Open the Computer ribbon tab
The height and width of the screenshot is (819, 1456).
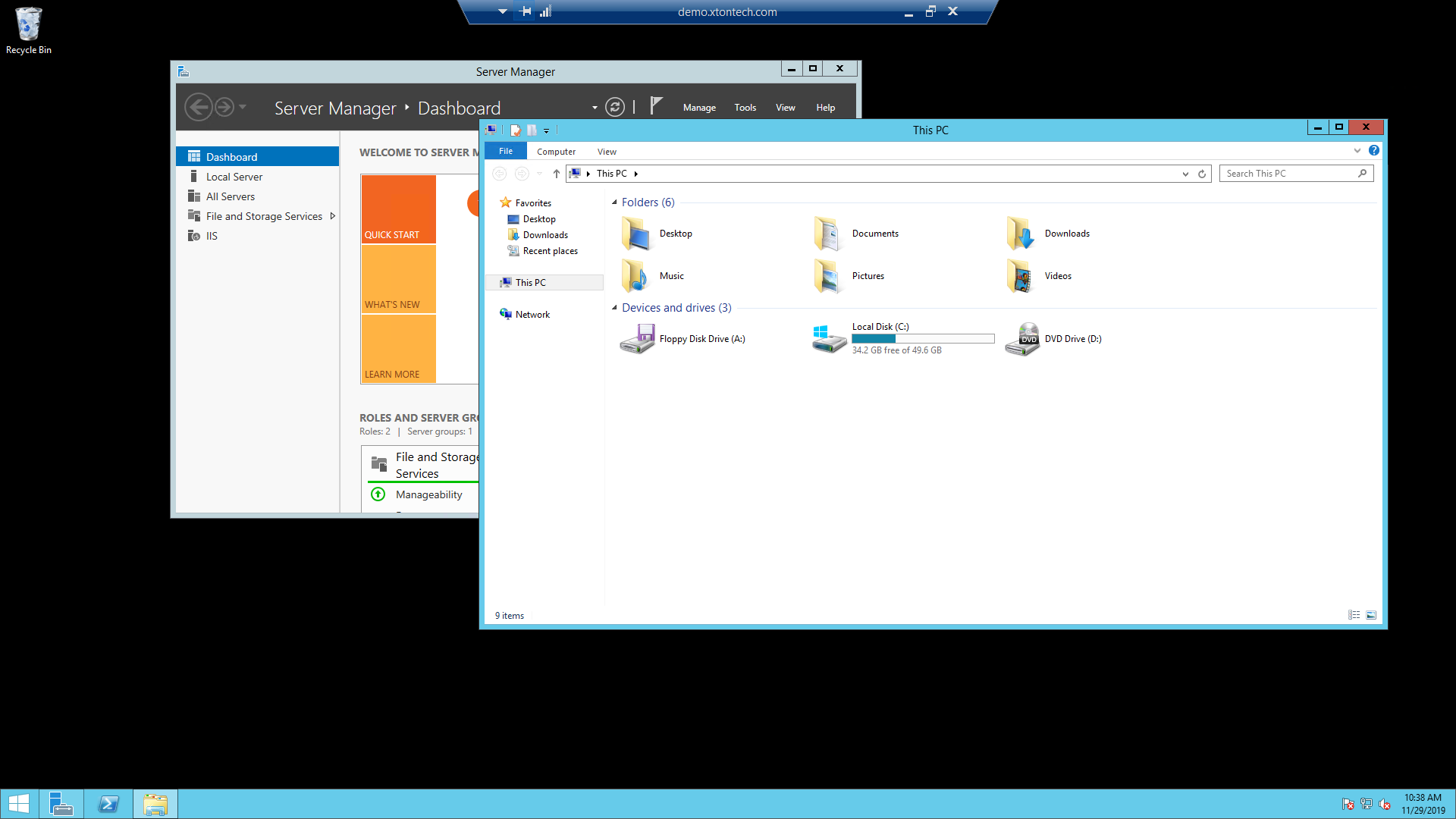(556, 152)
